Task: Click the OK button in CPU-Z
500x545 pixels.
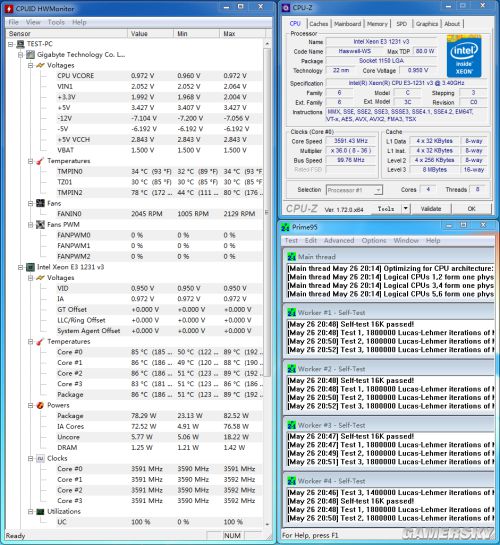Action: click(x=472, y=209)
